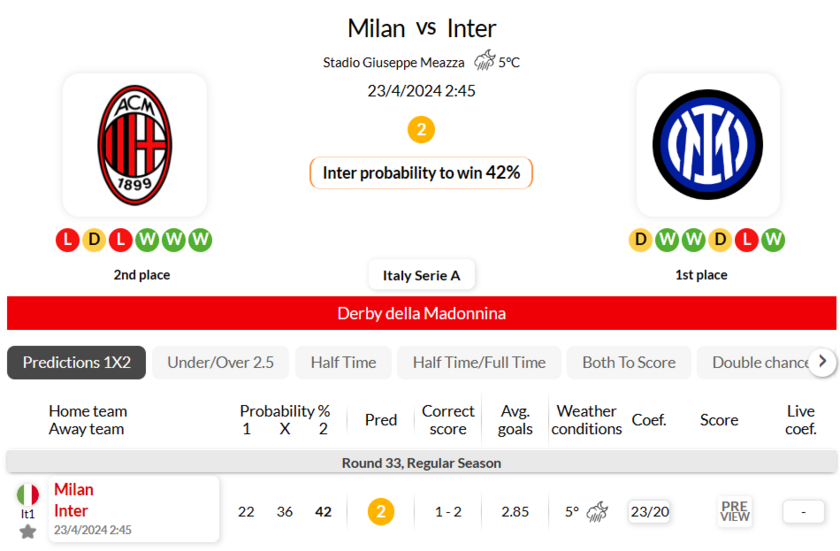Select the Both To Score tab
The height and width of the screenshot is (551, 840).
point(629,363)
